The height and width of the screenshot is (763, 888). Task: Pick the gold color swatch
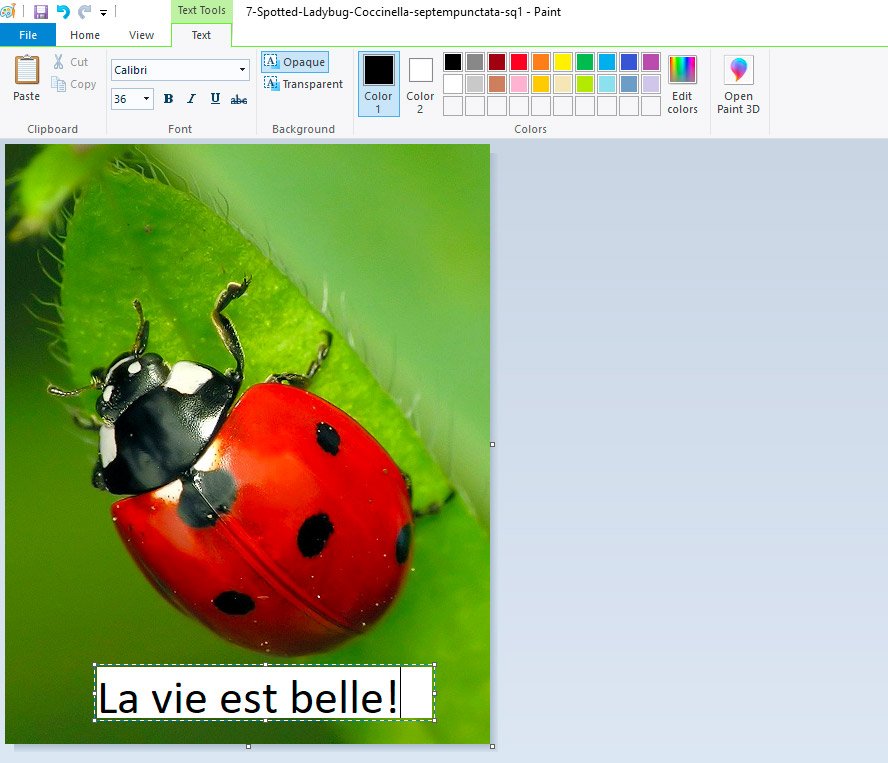[541, 84]
